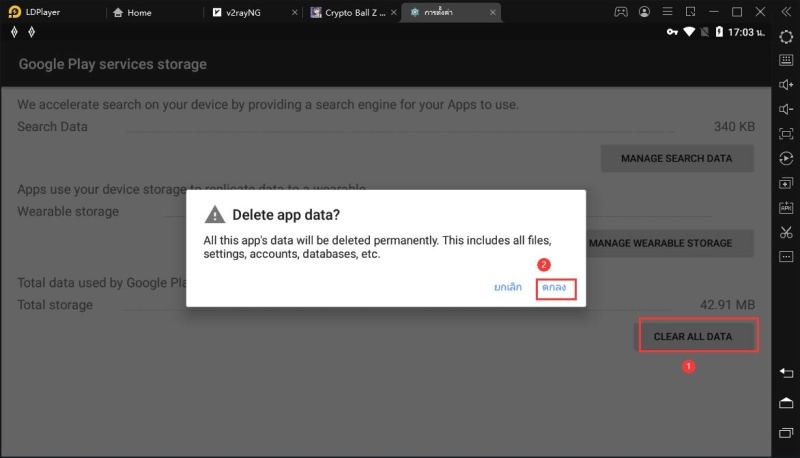Click the 'Total storage' label
Viewport: 800px width, 458px height.
click(55, 305)
